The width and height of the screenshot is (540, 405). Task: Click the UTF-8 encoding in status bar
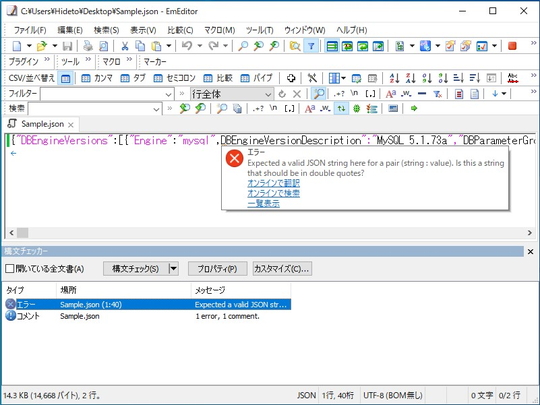(393, 395)
